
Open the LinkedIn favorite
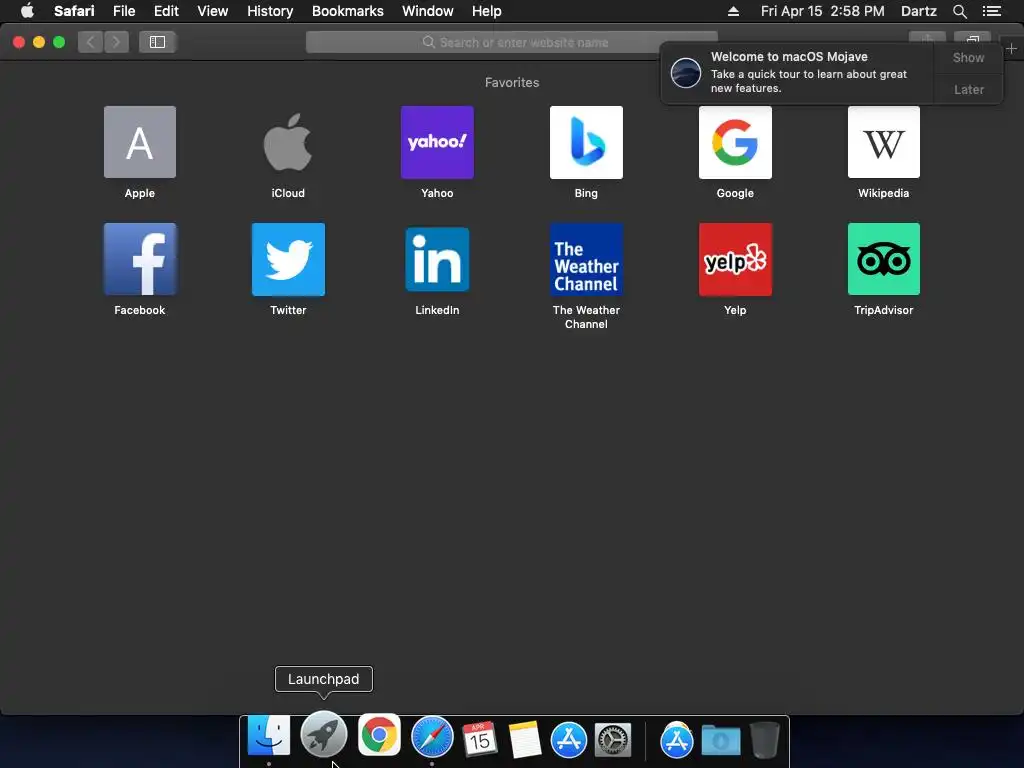click(437, 259)
